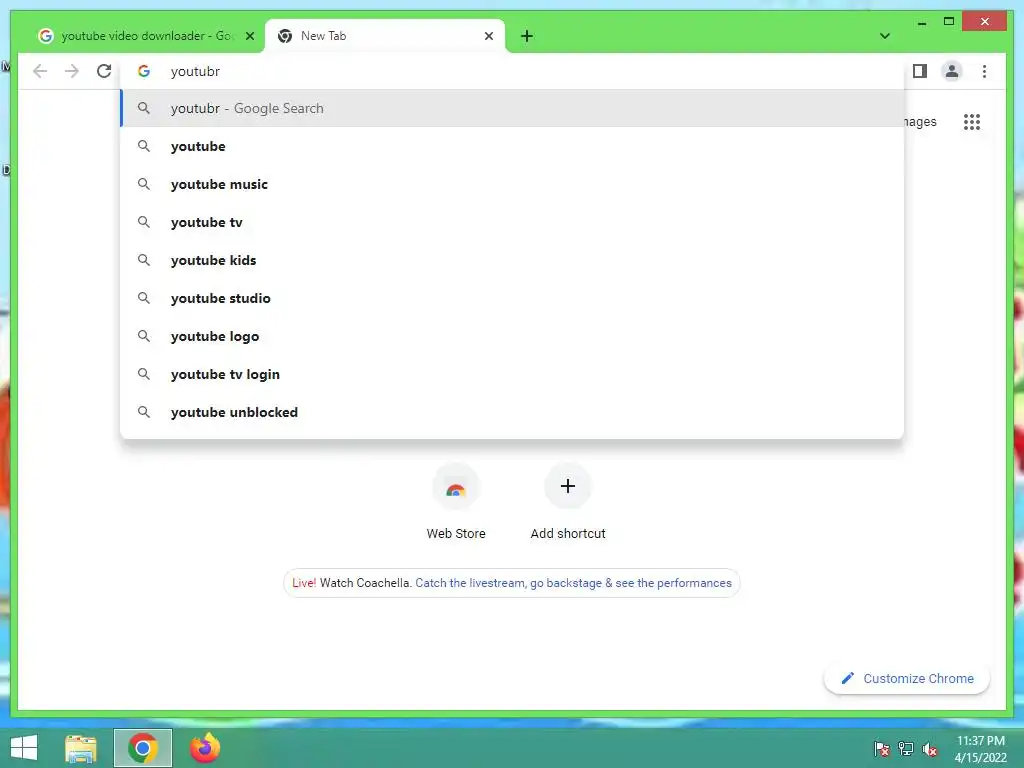Image resolution: width=1024 pixels, height=768 pixels.
Task: Pick the 'youtube kids' suggestion
Action: coord(512,260)
